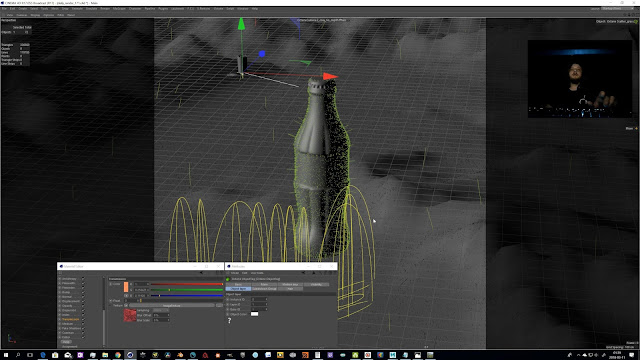
Task: Switch to the Object layer tab
Action: click(x=238, y=289)
